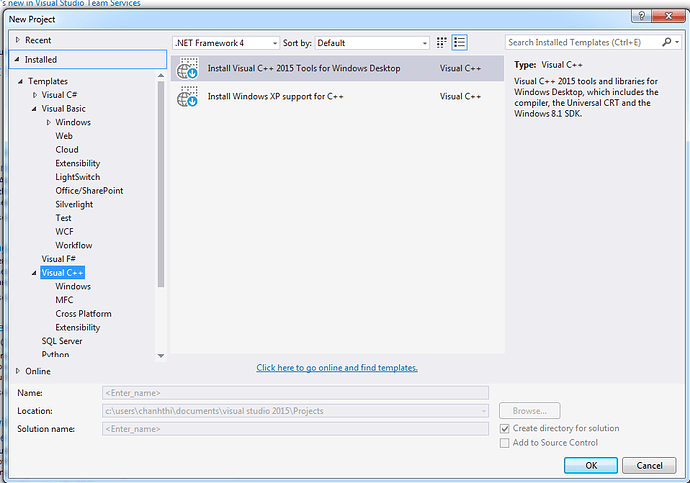
Task: Toggle Create directory for solution checkbox
Action: [504, 428]
